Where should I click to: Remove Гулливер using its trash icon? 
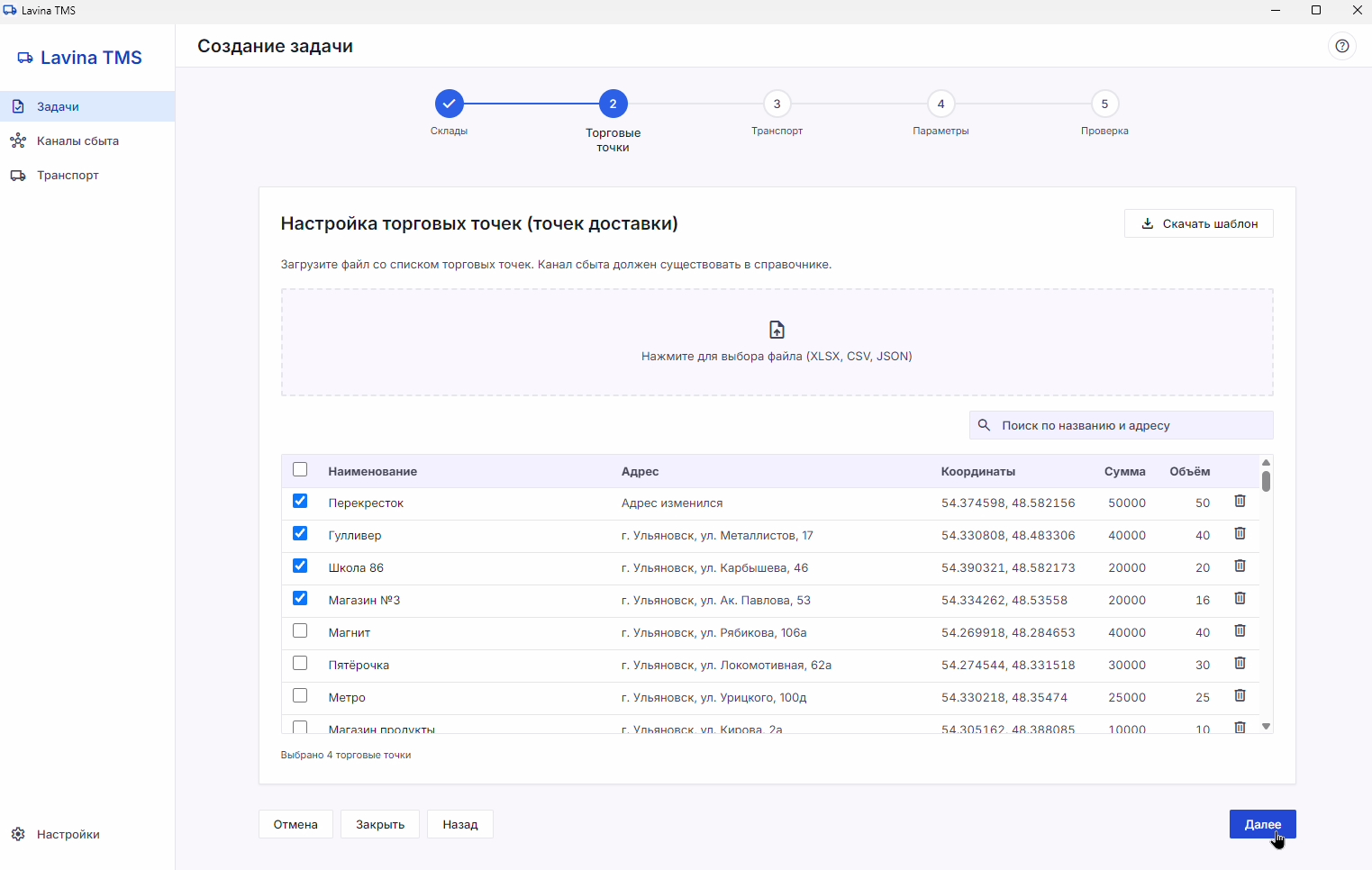point(1240,534)
